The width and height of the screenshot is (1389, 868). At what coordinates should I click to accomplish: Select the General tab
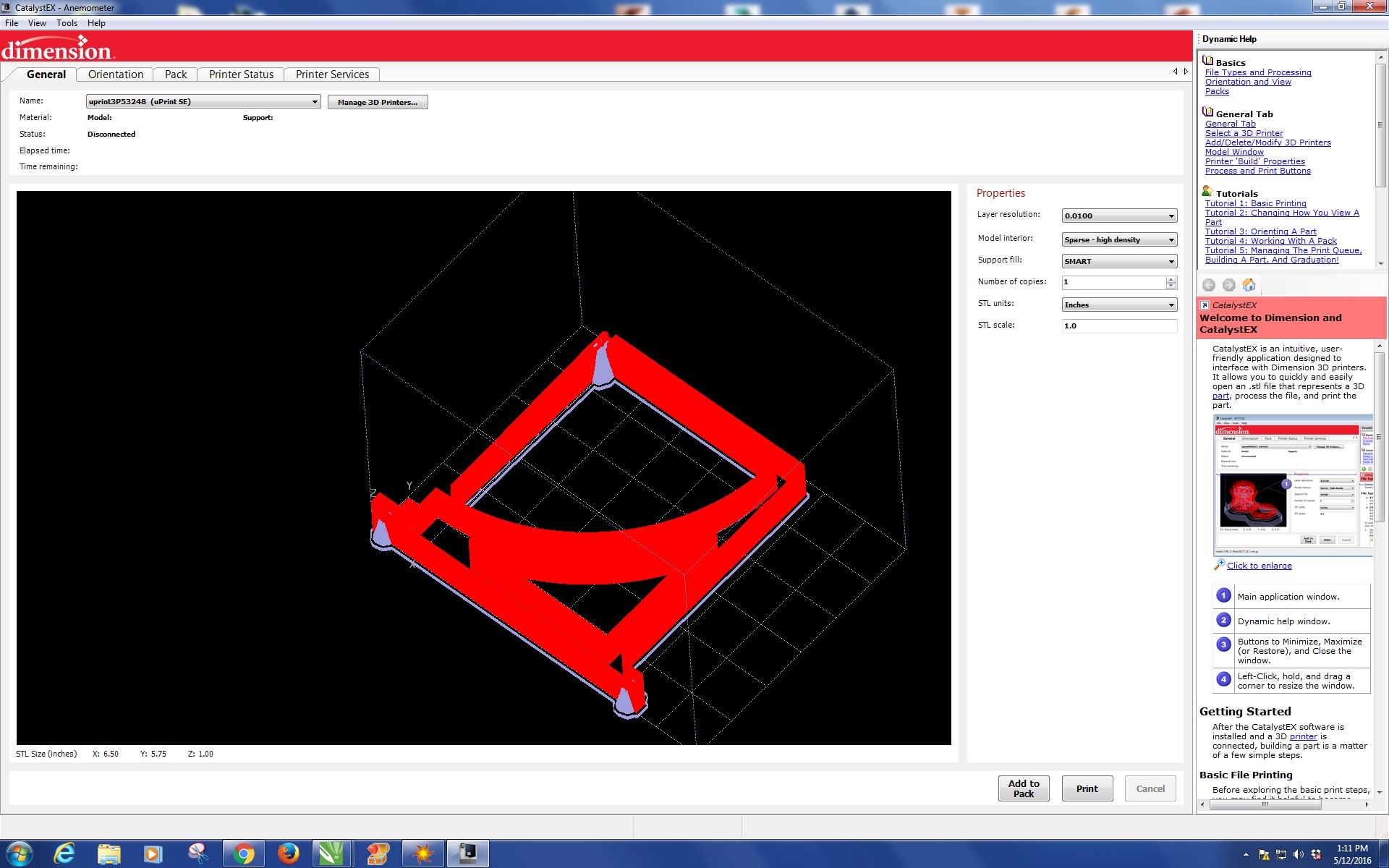pyautogui.click(x=46, y=75)
